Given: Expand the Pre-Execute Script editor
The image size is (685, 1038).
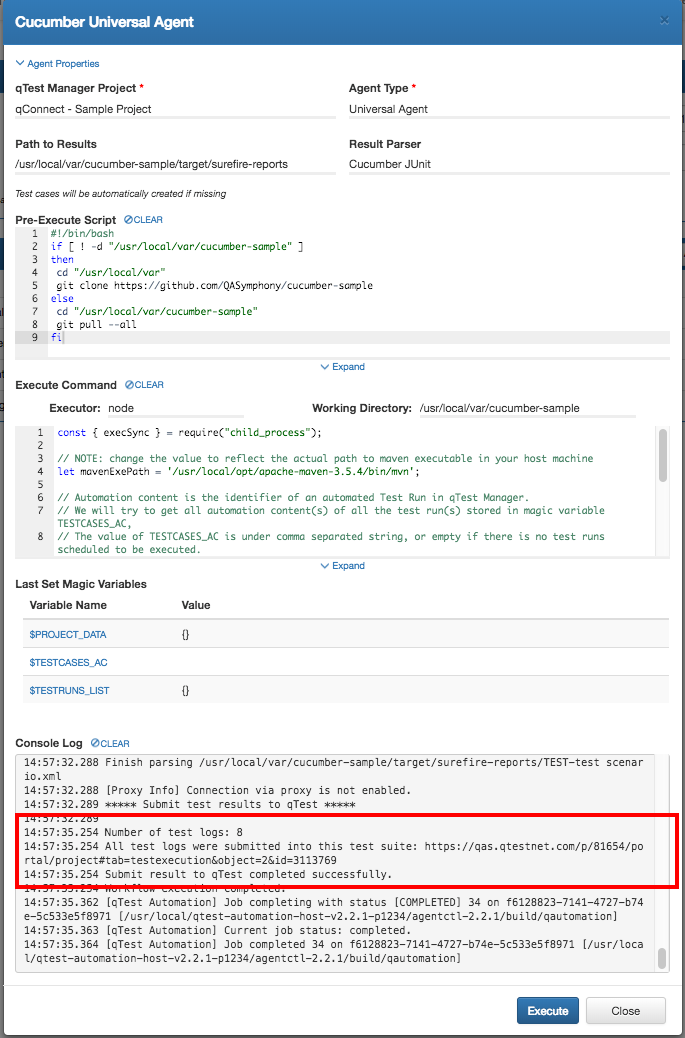Looking at the screenshot, I should (x=342, y=367).
